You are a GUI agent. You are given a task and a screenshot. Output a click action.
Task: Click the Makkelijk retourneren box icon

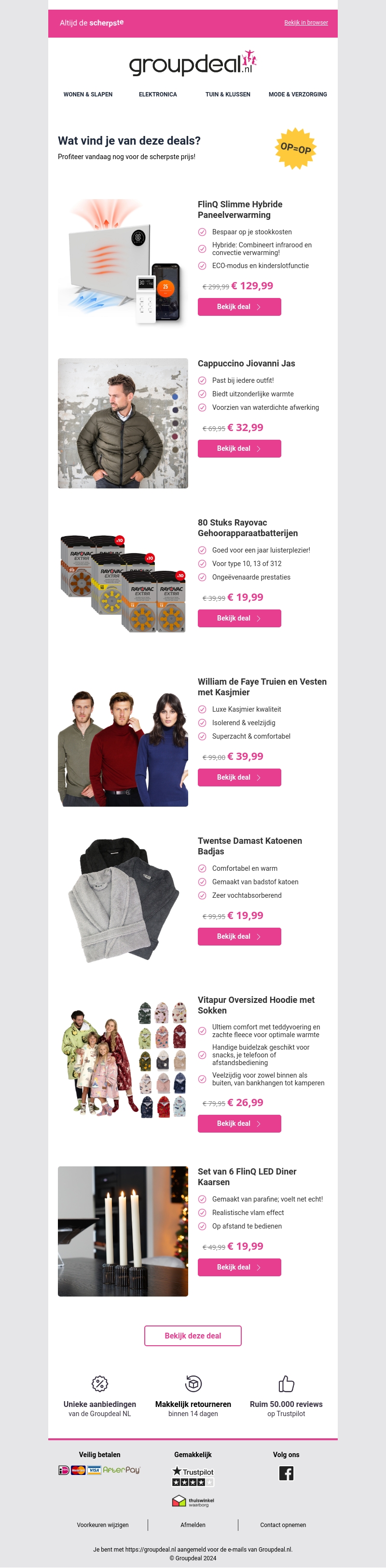(x=193, y=1383)
